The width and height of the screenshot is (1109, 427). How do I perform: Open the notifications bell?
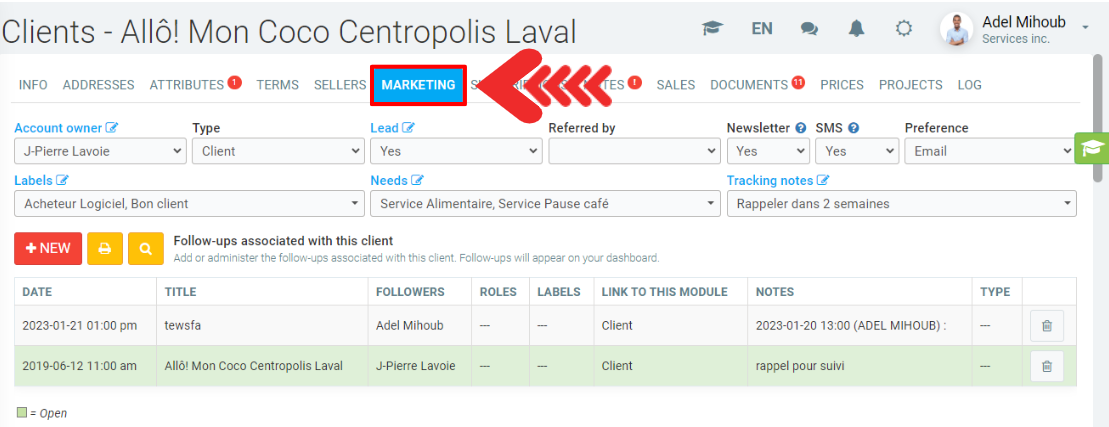point(856,29)
